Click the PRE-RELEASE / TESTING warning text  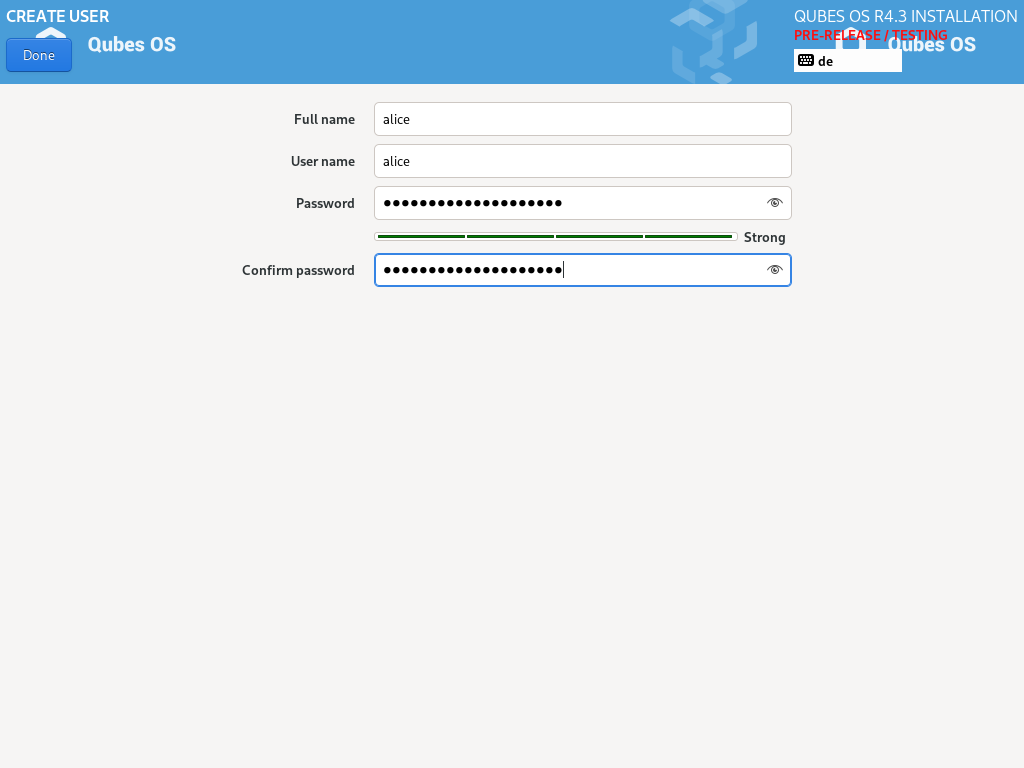coord(870,35)
